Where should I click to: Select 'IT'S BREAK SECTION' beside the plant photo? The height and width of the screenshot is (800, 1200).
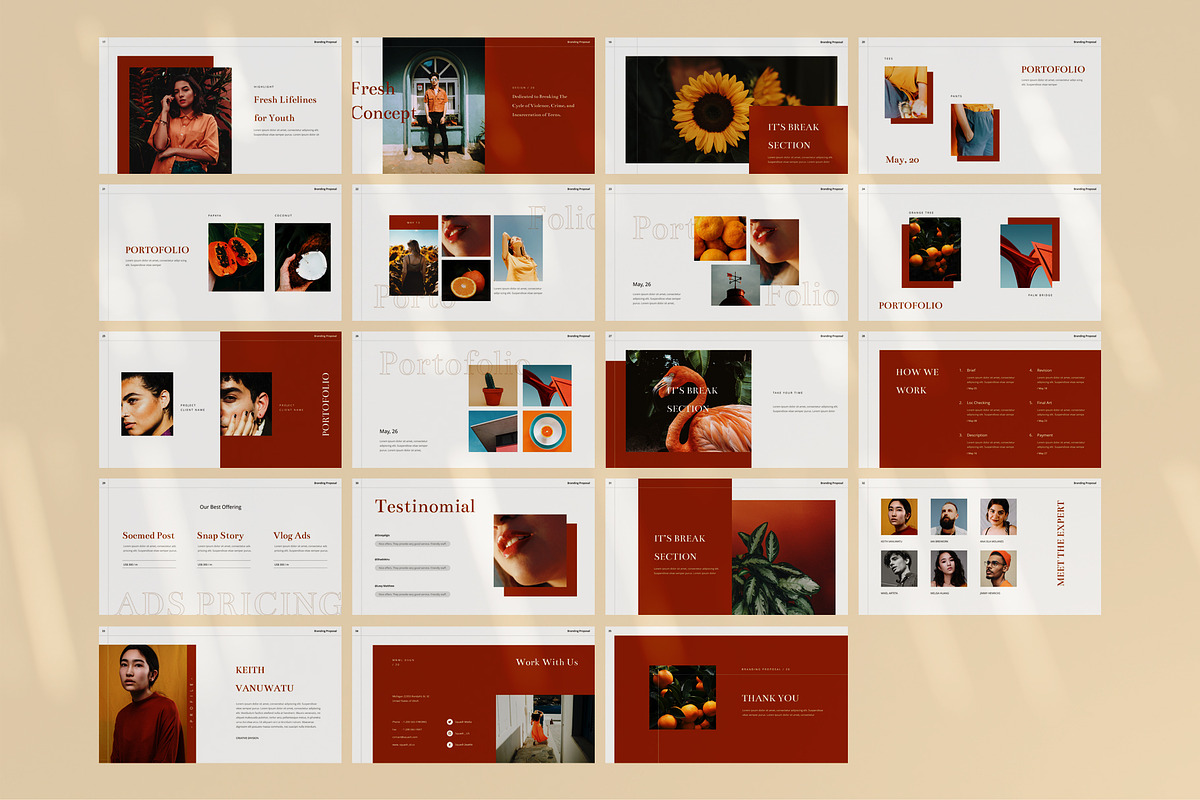680,547
